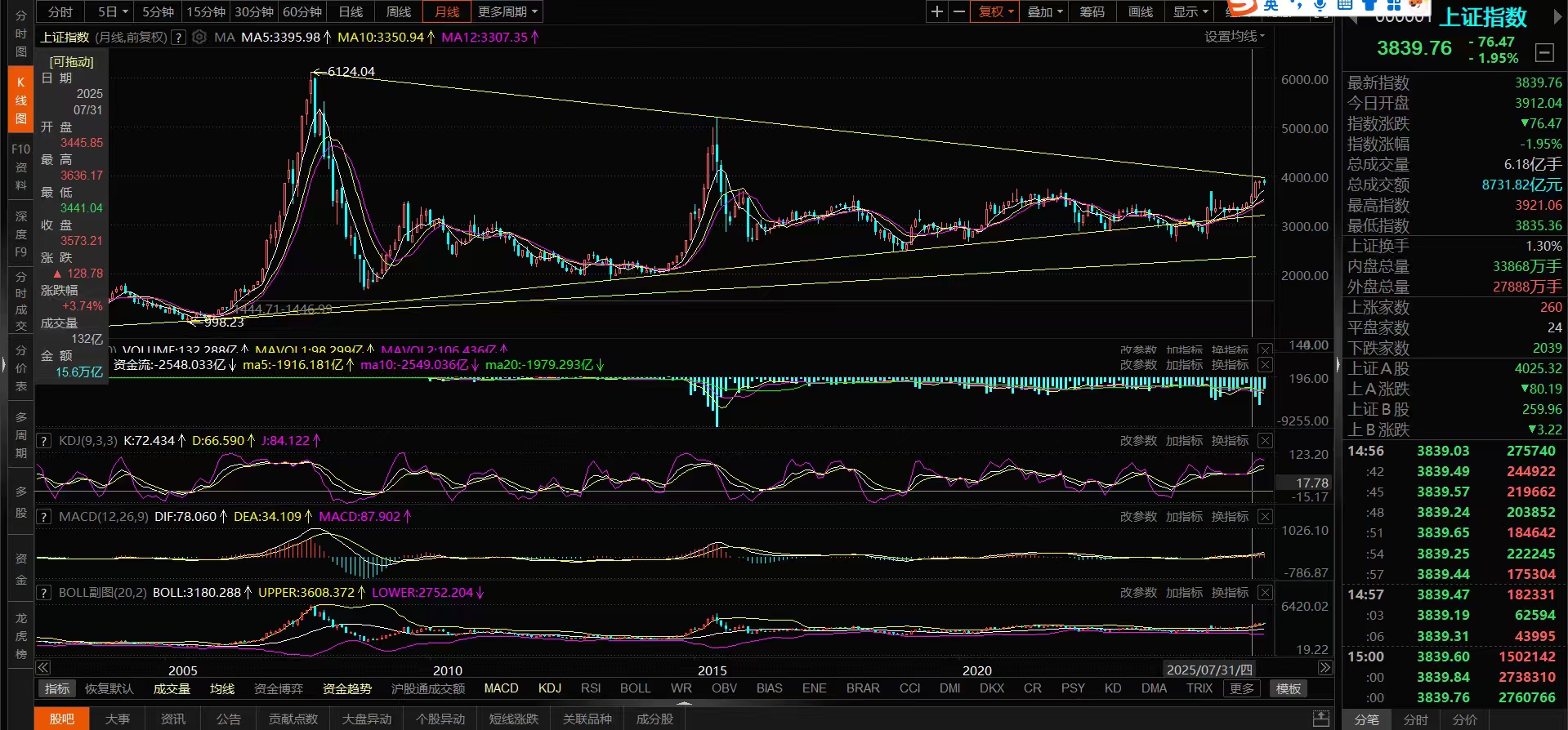Viewport: 1568px width, 730px height.
Task: Click the timeline scroll-right double arrow
Action: pos(1325,668)
